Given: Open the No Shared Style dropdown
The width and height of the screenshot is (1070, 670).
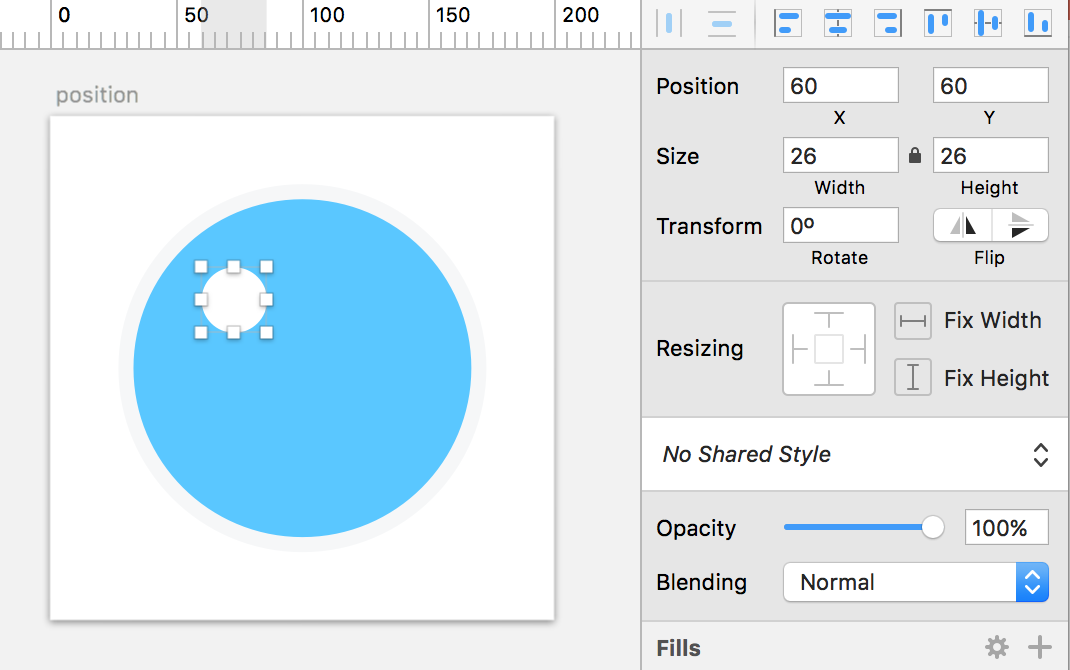Looking at the screenshot, I should point(855,454).
